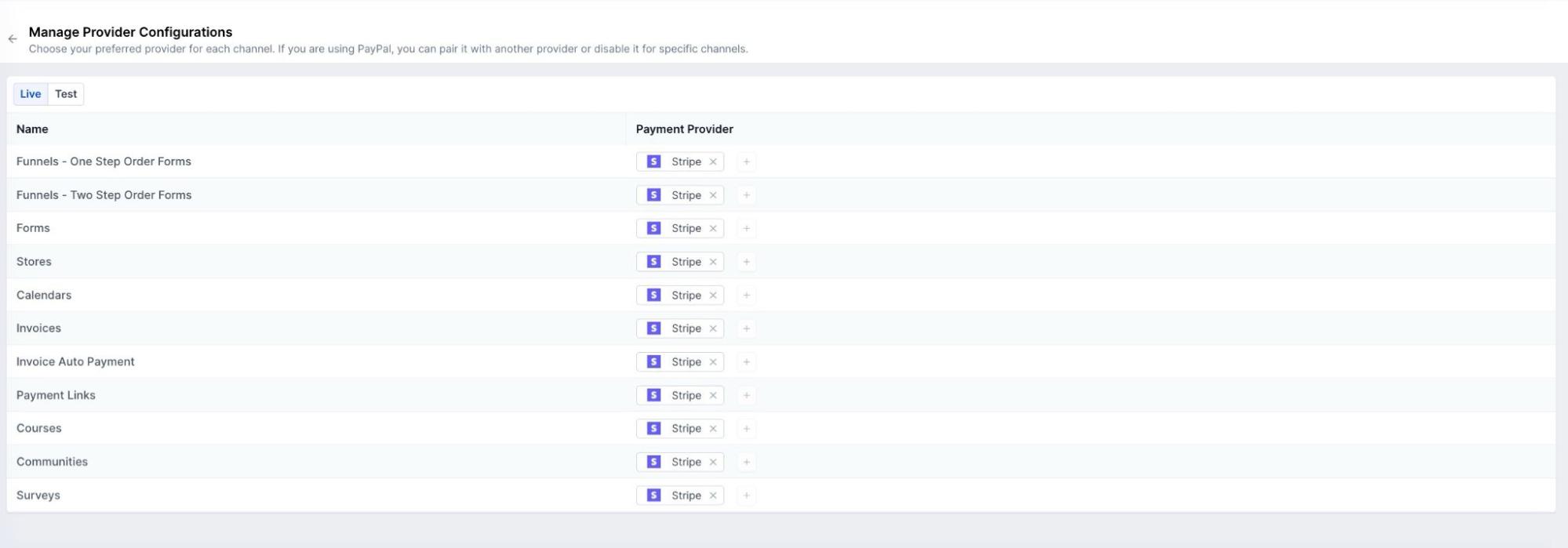Select the Stripe chip for Stores

tap(679, 262)
